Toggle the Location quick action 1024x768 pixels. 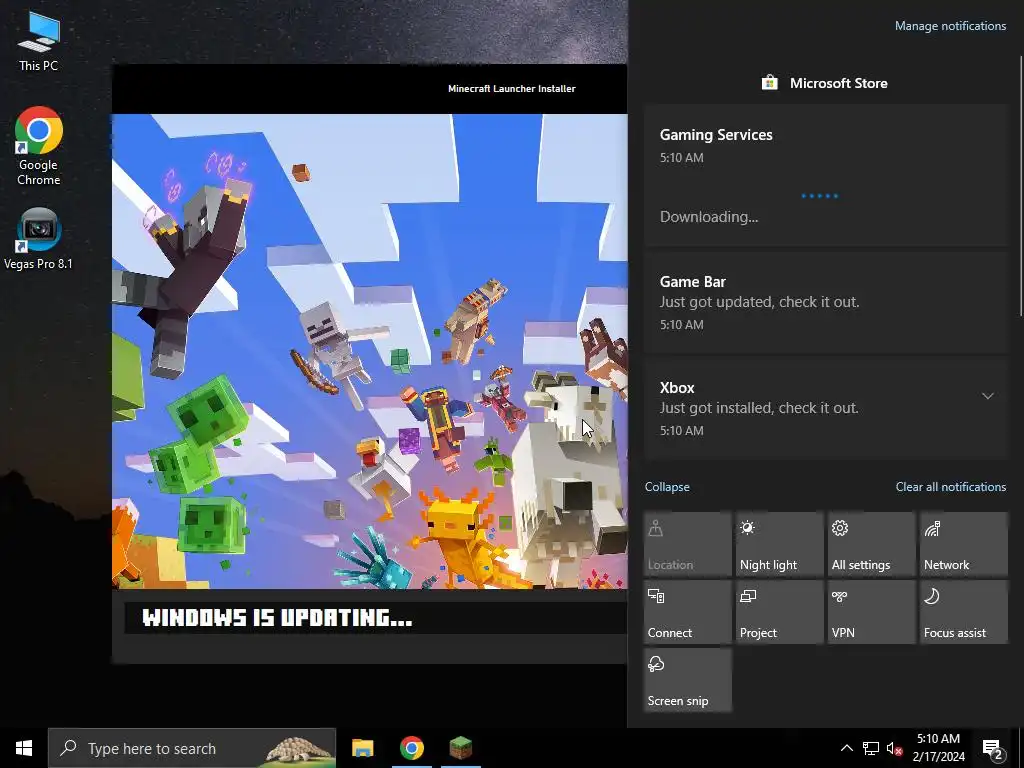click(x=688, y=544)
